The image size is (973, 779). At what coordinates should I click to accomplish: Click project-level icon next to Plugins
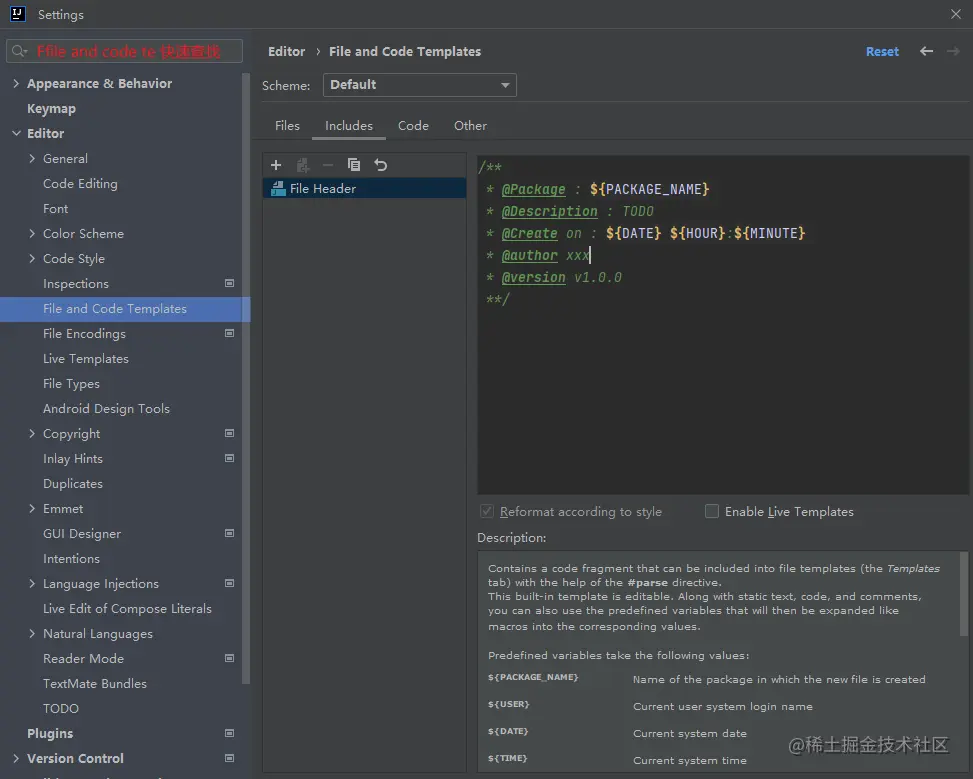coord(230,733)
